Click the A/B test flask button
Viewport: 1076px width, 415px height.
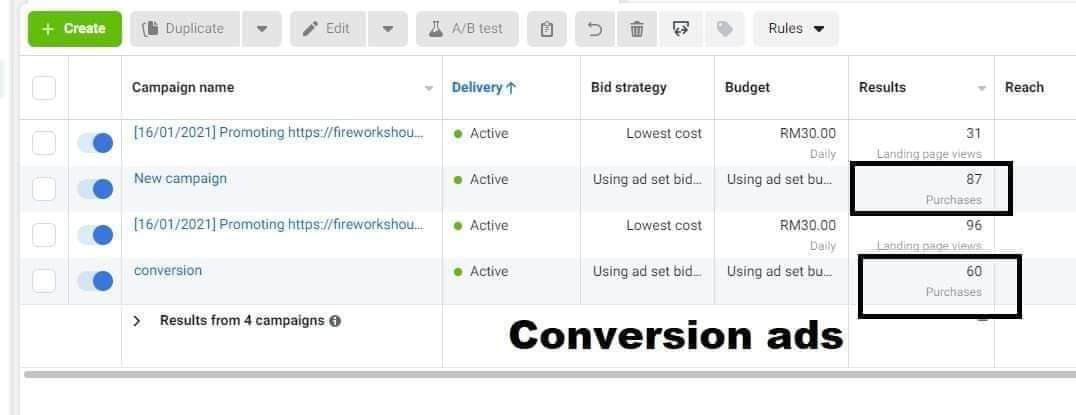(466, 29)
